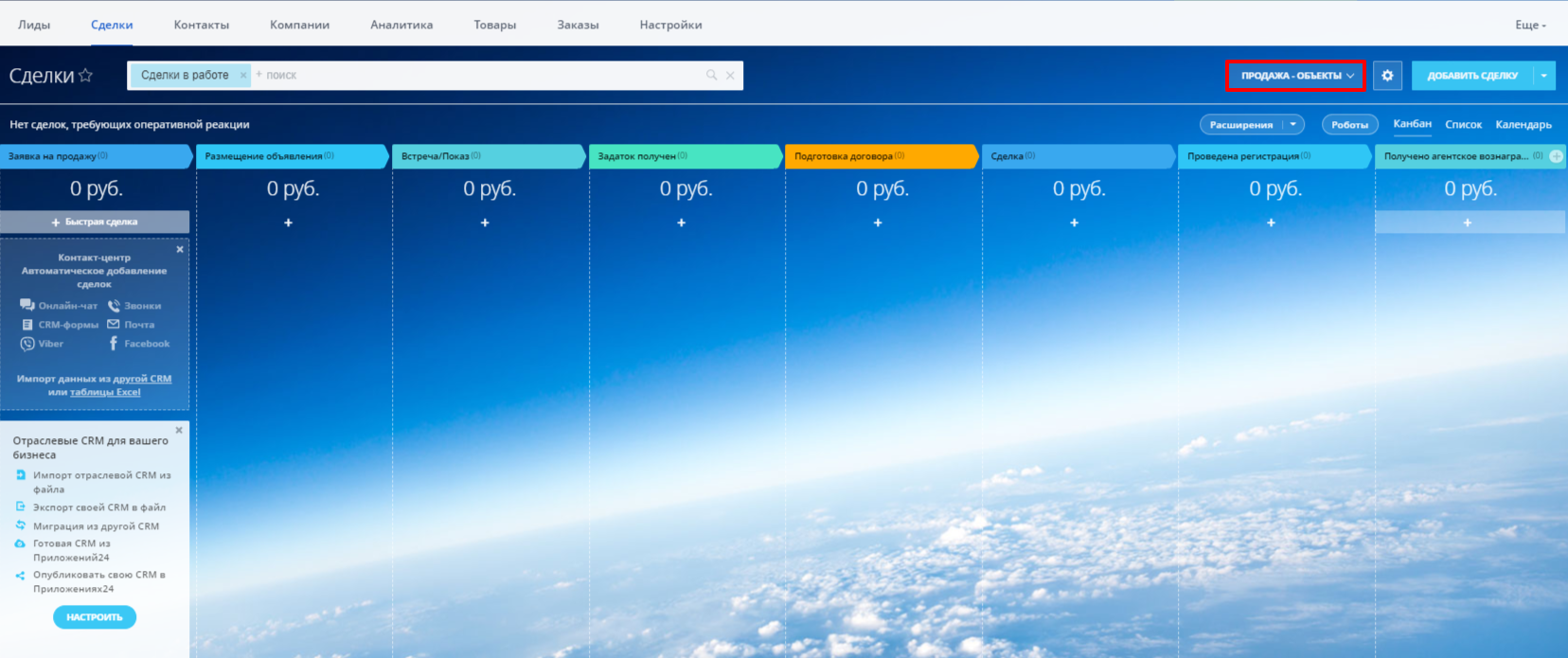
Task: Add a deal in Встреча/Показ column
Action: 485,222
